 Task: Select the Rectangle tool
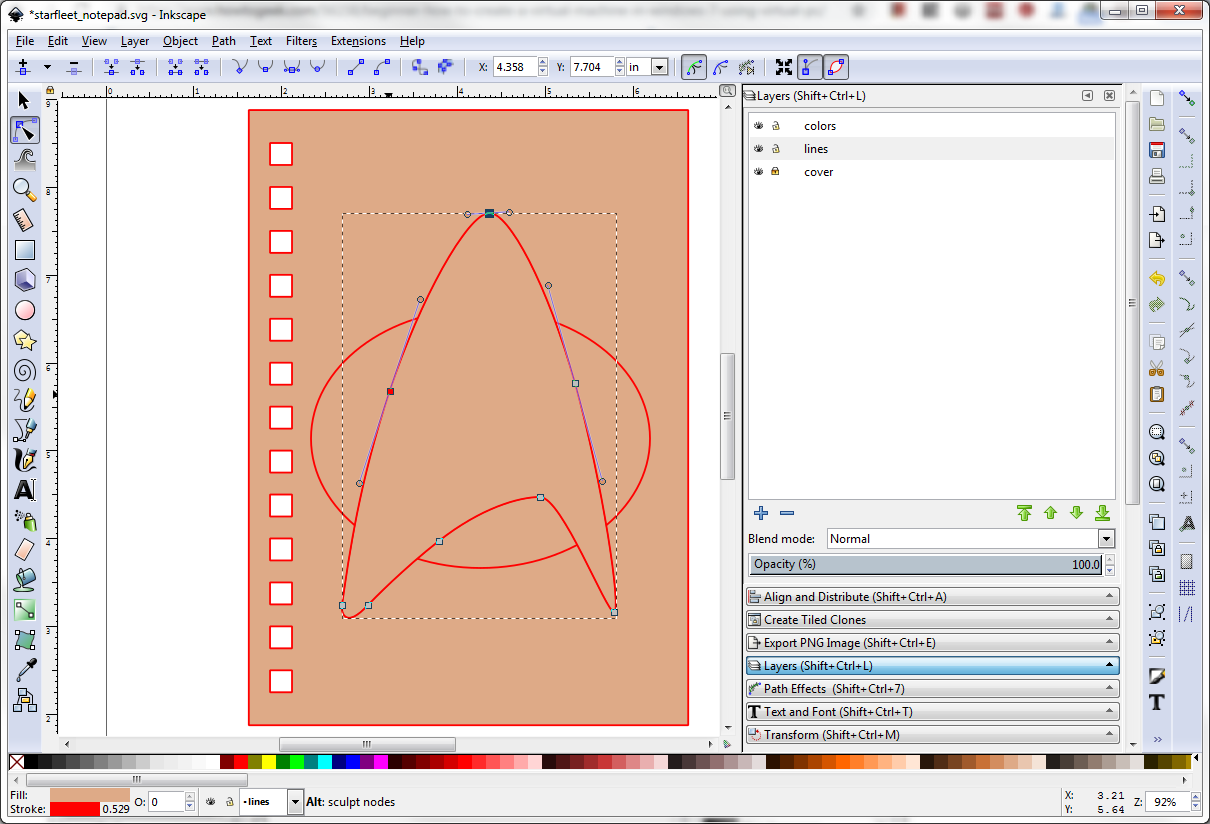point(25,250)
